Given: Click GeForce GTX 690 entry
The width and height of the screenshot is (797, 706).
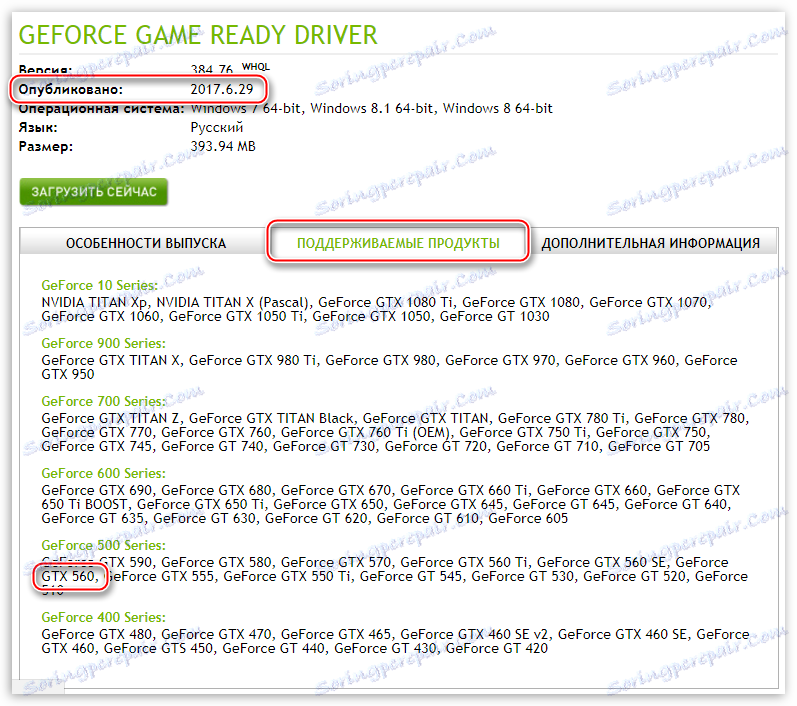Looking at the screenshot, I should click(x=97, y=490).
